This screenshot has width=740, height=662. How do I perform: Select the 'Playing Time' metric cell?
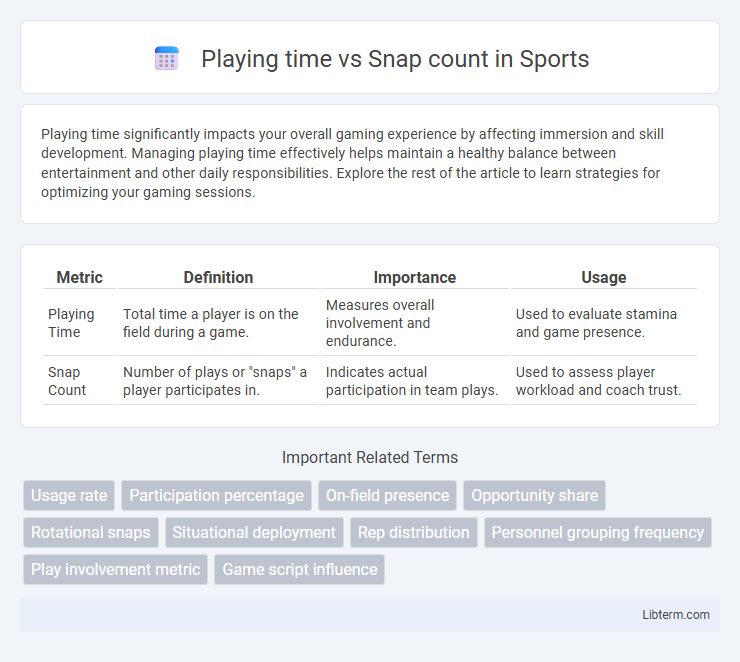[79, 323]
